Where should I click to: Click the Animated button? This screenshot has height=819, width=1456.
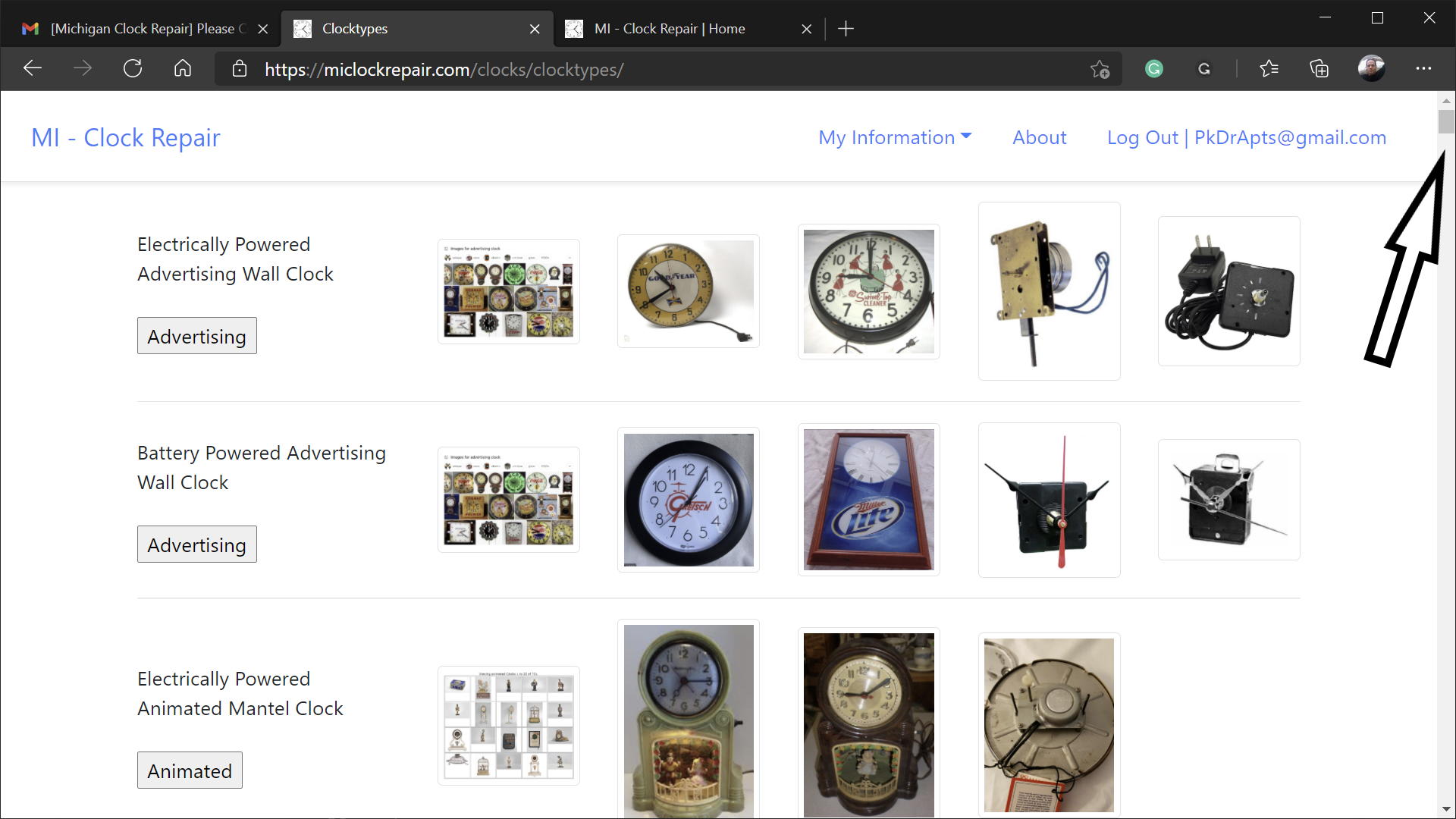(x=190, y=770)
